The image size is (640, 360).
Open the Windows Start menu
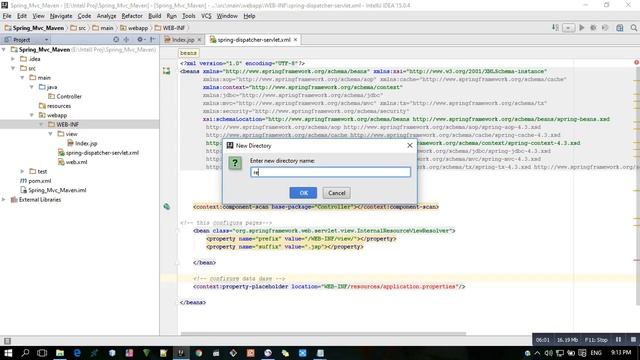[x=8, y=353]
